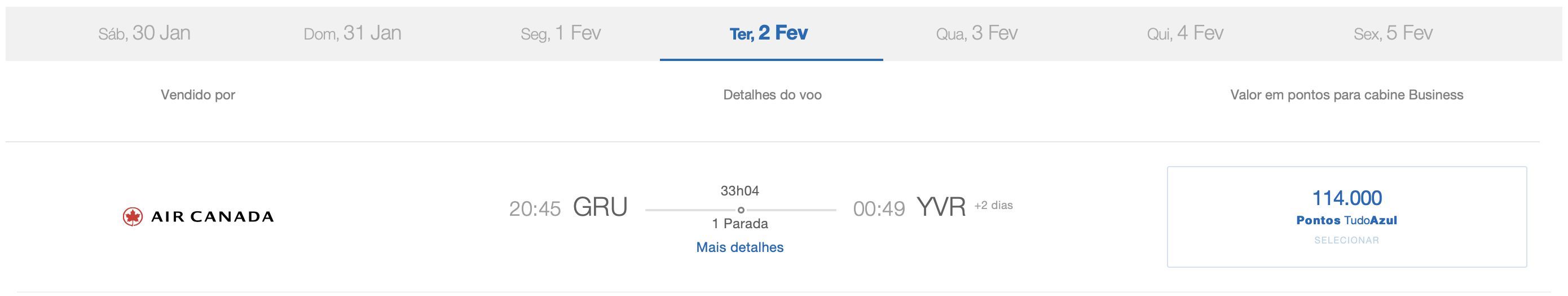Go to Sex, 5 Fev date tab

click(x=1393, y=33)
